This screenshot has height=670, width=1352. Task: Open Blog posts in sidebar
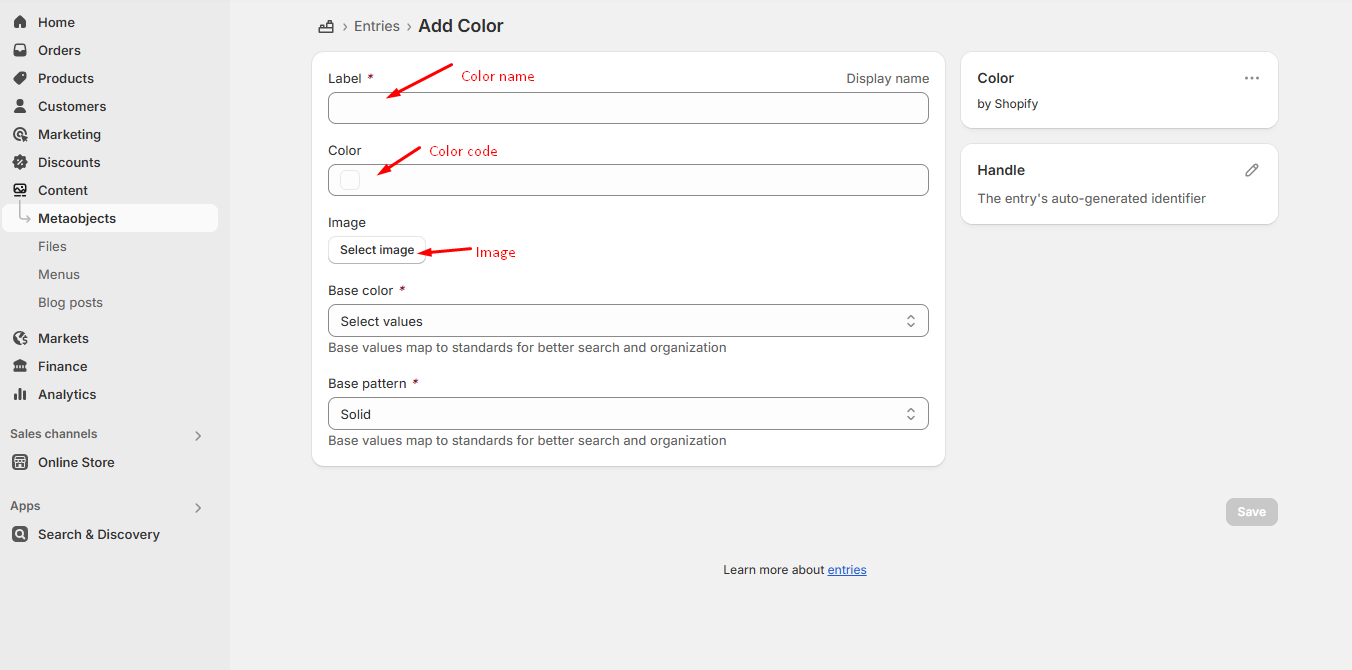coord(70,302)
